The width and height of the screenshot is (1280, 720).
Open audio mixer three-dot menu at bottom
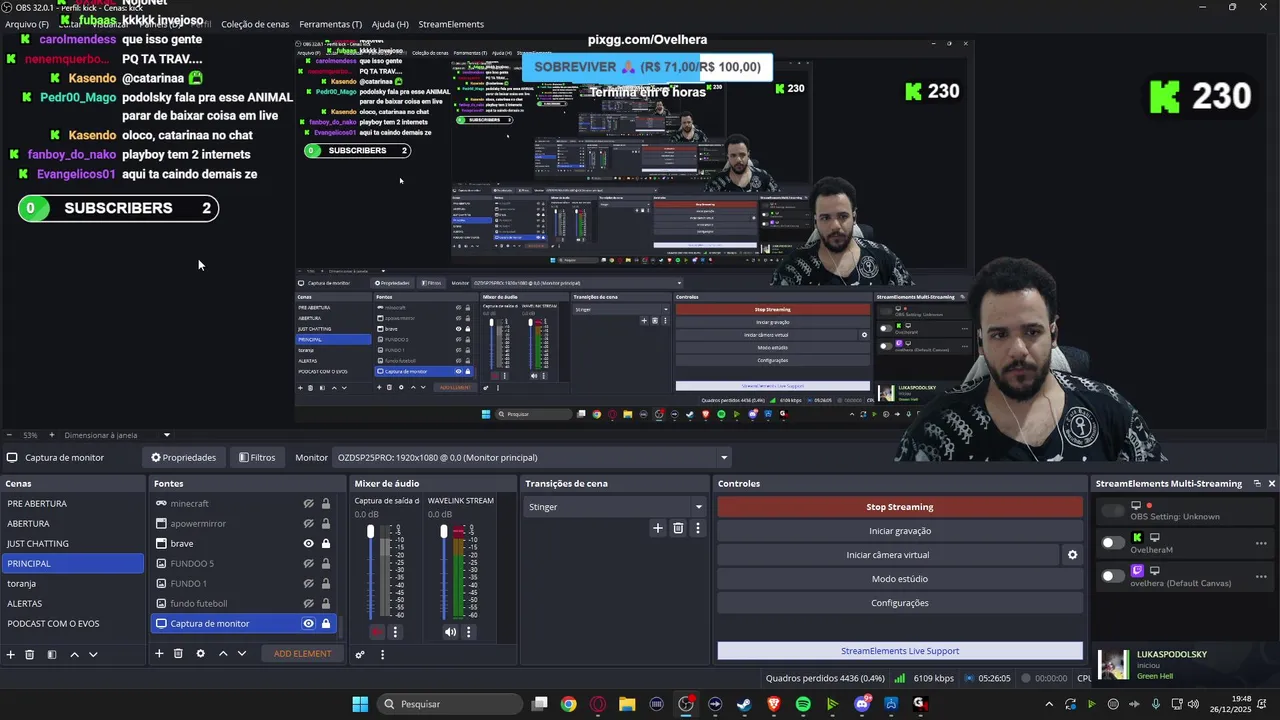382,655
